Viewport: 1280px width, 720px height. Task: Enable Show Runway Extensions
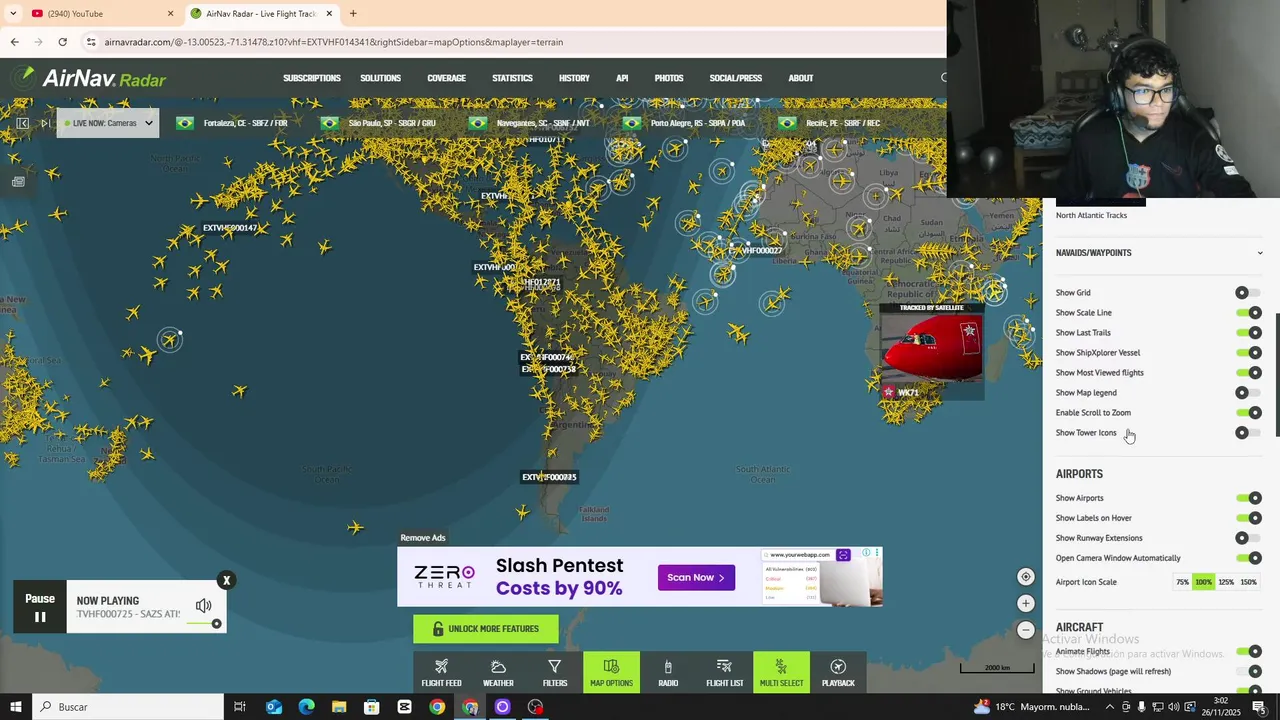tap(1247, 538)
